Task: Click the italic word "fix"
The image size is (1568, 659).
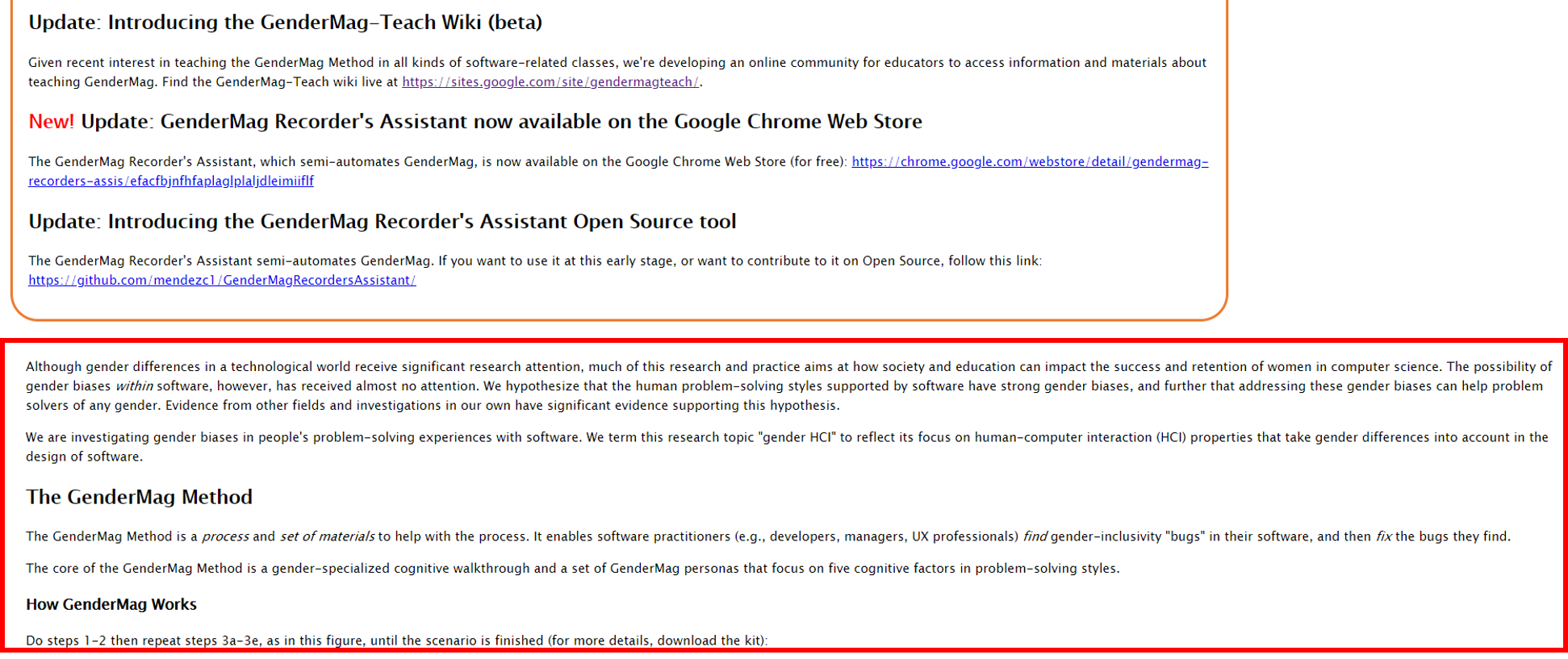Action: click(x=1383, y=537)
